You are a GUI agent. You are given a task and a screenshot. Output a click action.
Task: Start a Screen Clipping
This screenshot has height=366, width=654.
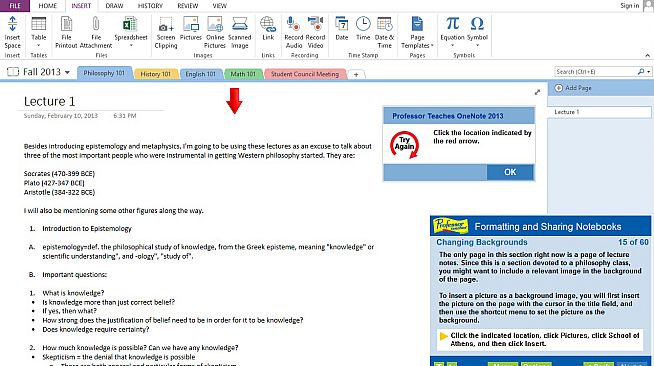click(166, 33)
